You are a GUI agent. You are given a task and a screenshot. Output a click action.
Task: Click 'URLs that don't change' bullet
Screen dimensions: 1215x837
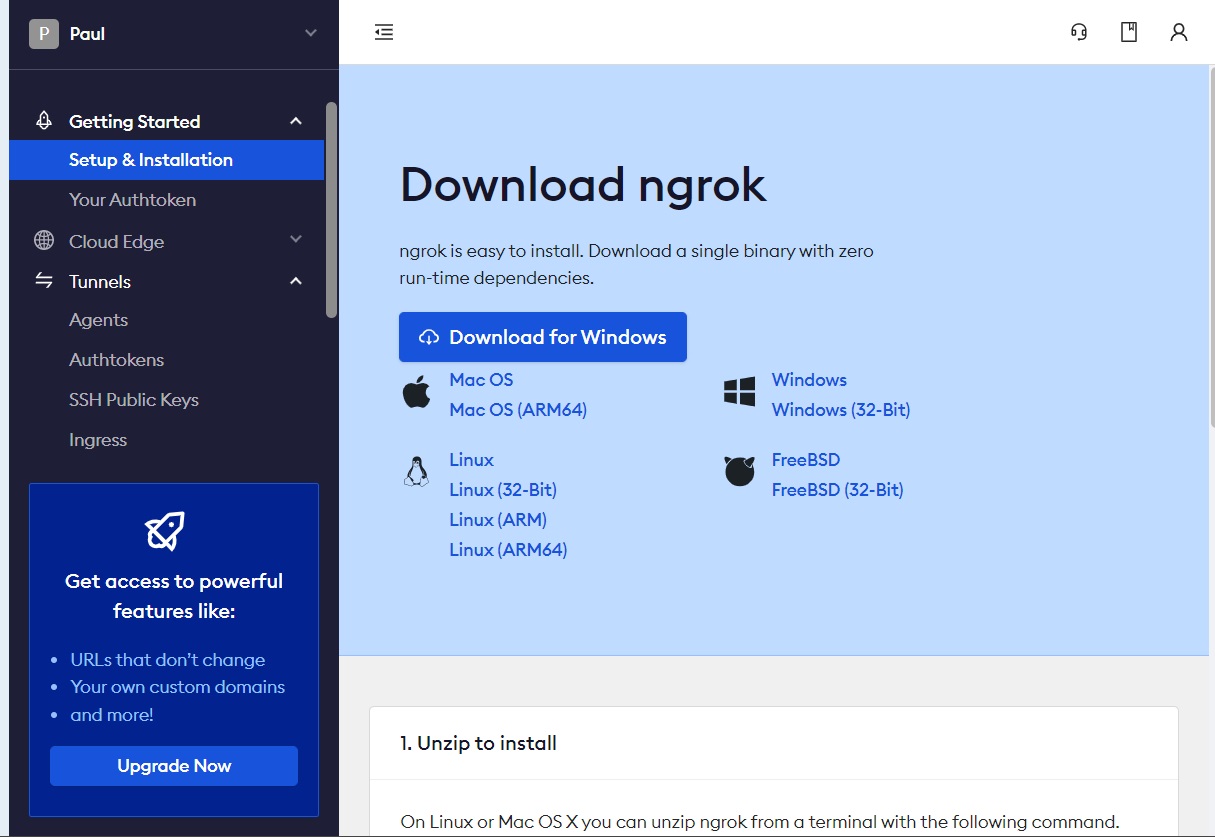pyautogui.click(x=168, y=660)
